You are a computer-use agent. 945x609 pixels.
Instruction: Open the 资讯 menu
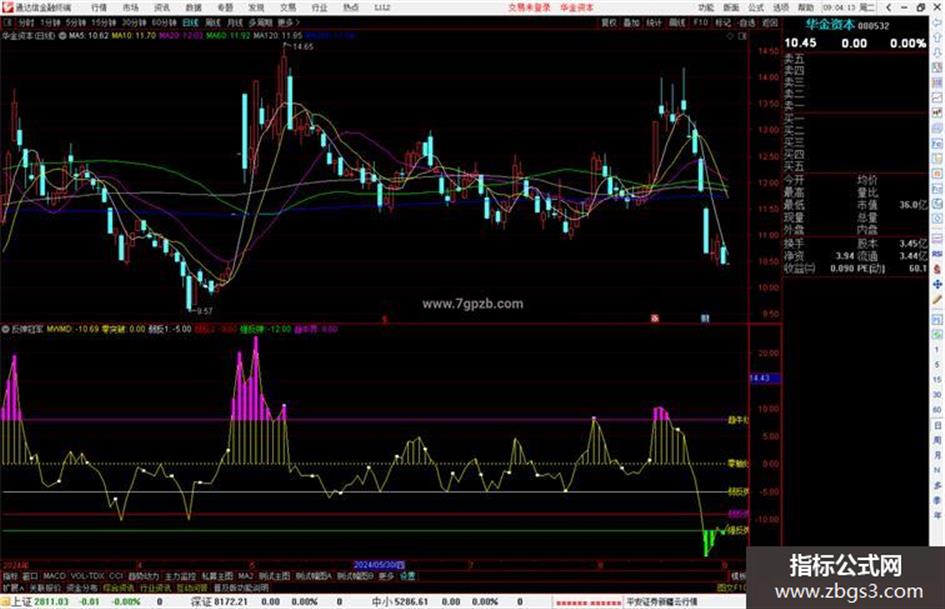(x=162, y=8)
